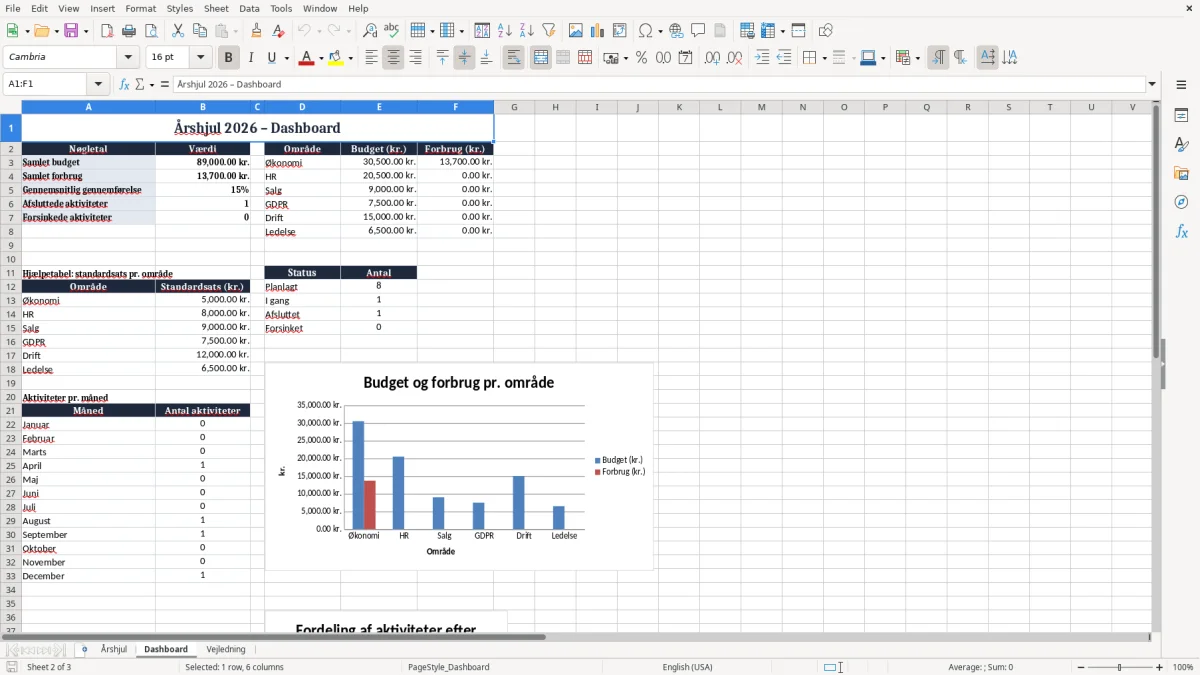Toggle Merge and Center Cells
Screen dimensions: 1200x675
click(x=540, y=58)
